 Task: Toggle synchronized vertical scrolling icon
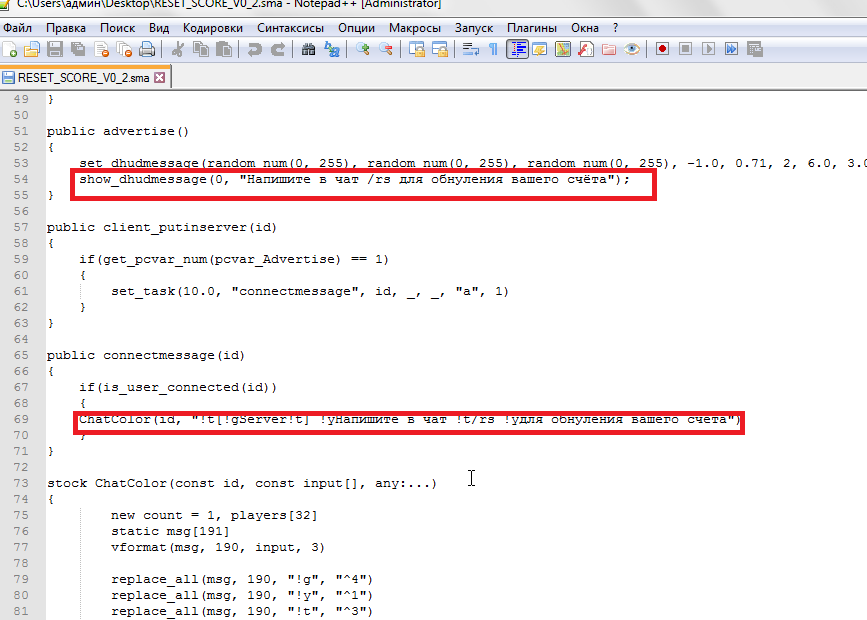tap(416, 50)
